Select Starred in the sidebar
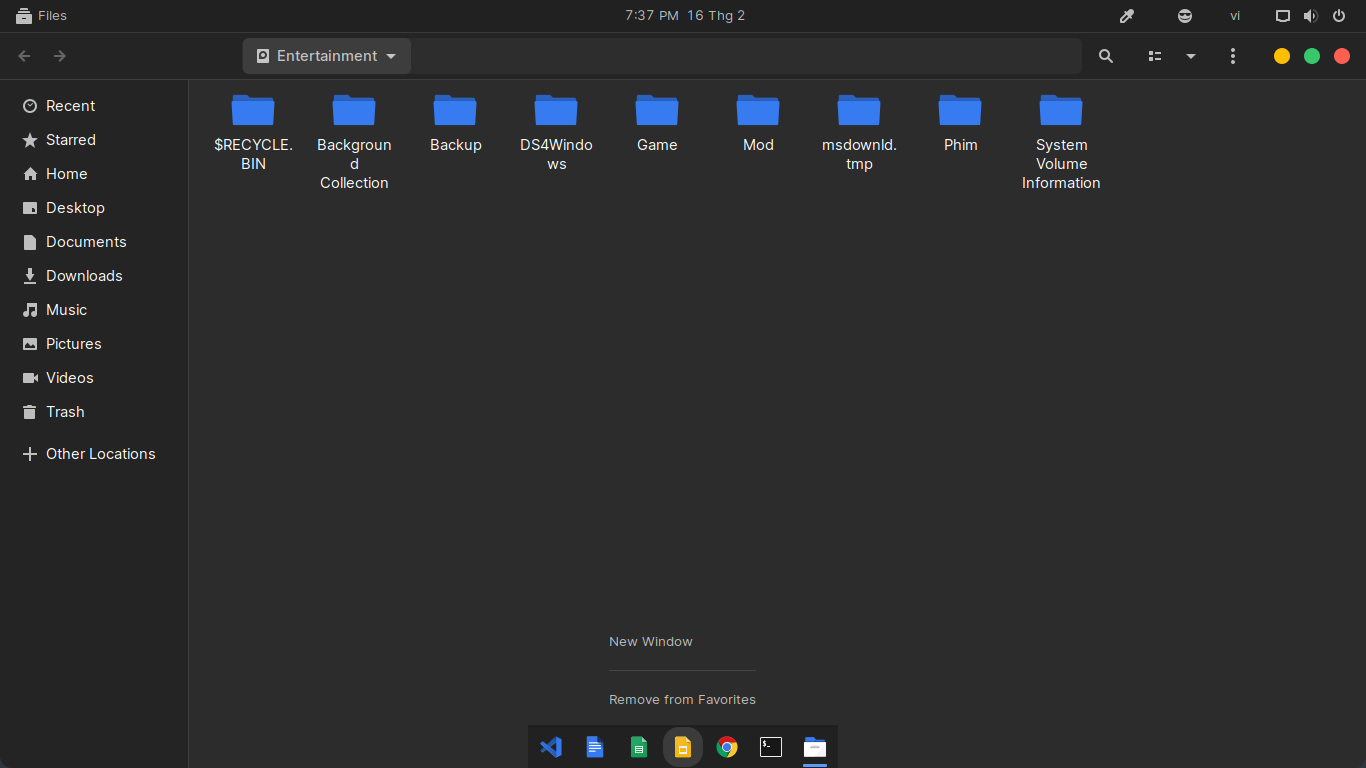 click(94, 140)
